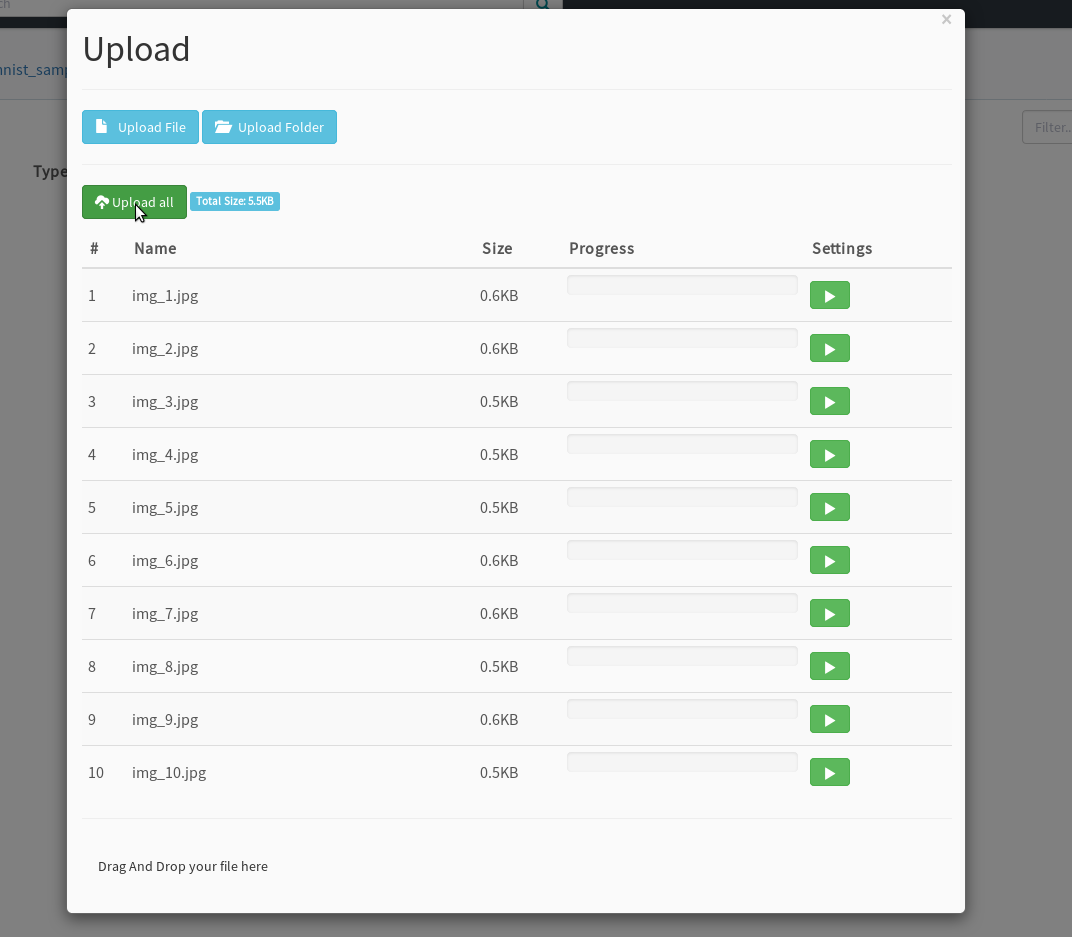The height and width of the screenshot is (937, 1072).
Task: Click the Upload File button
Action: (x=140, y=127)
